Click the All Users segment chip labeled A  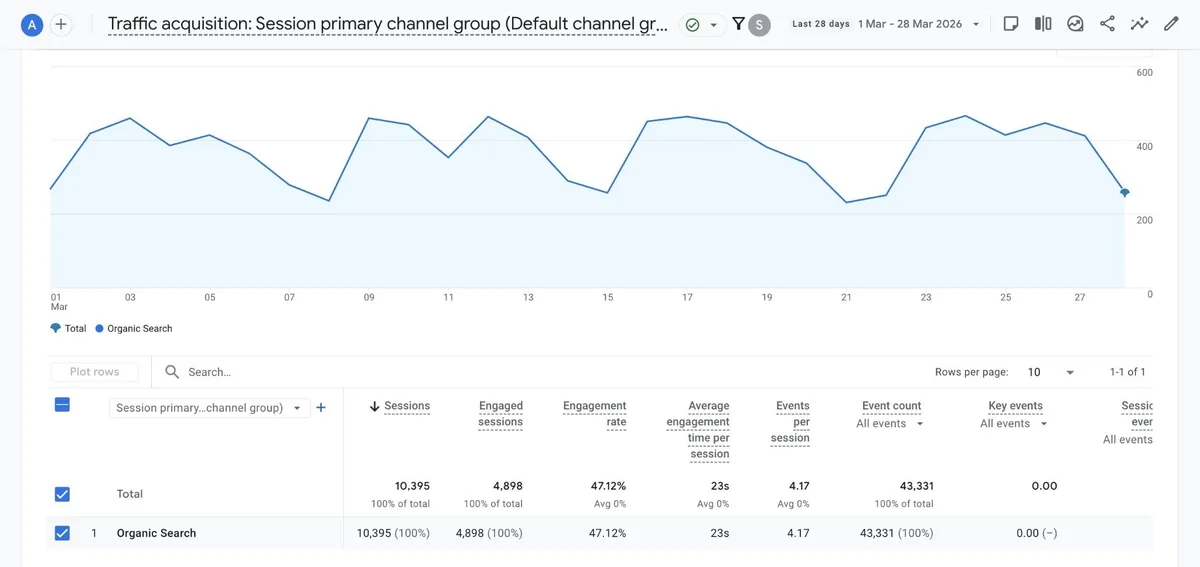[32, 25]
